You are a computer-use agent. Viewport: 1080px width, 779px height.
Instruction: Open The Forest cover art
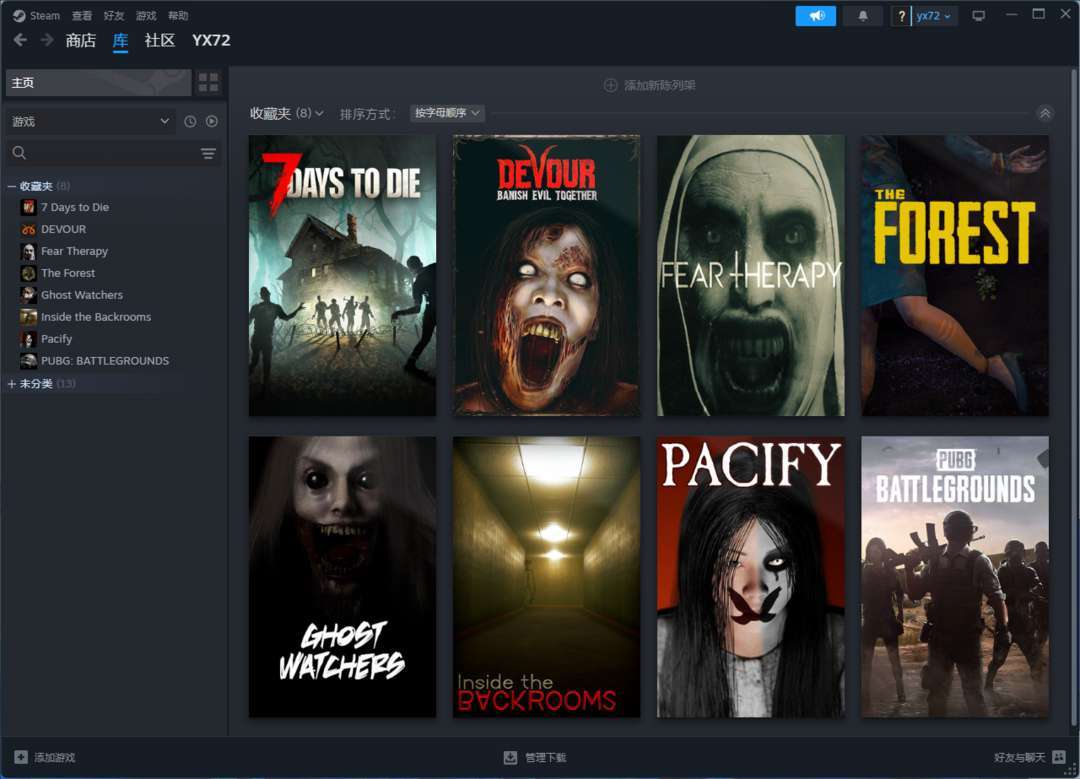coord(955,276)
